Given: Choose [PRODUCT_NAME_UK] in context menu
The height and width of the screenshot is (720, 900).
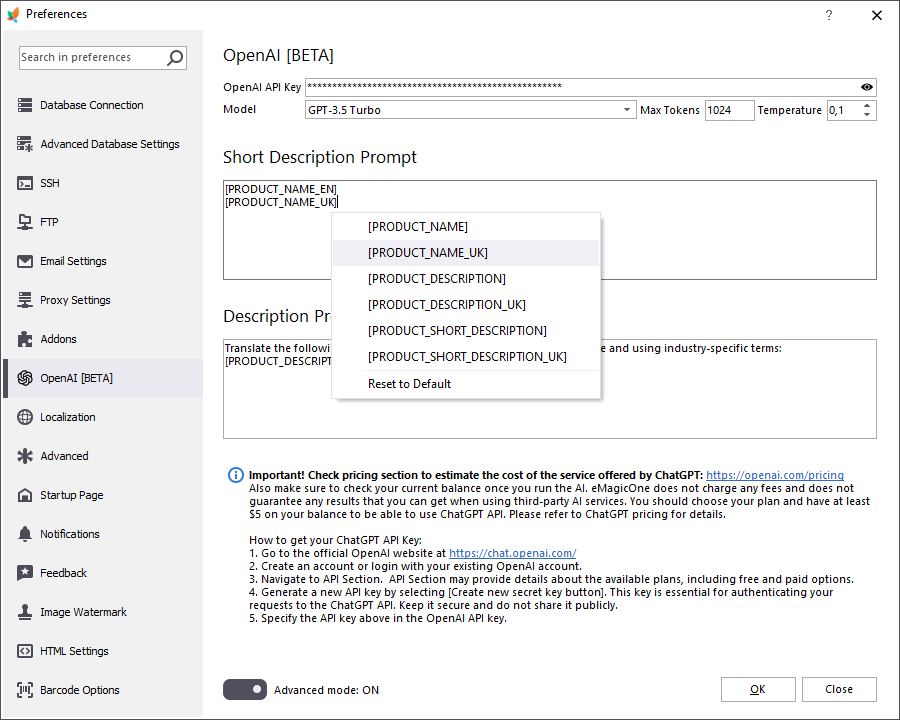Looking at the screenshot, I should [466, 253].
